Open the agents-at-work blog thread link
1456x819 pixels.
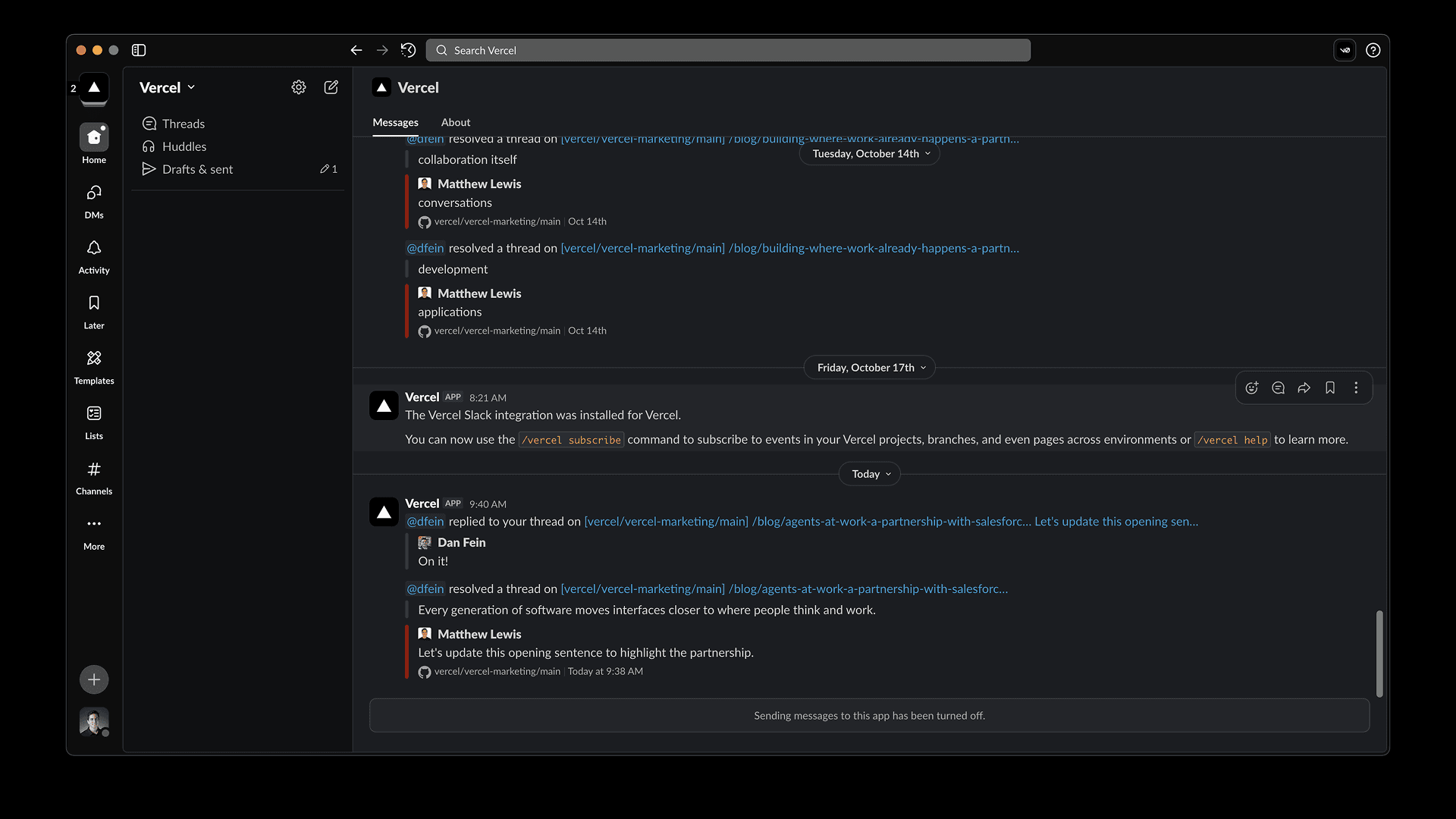click(x=891, y=522)
